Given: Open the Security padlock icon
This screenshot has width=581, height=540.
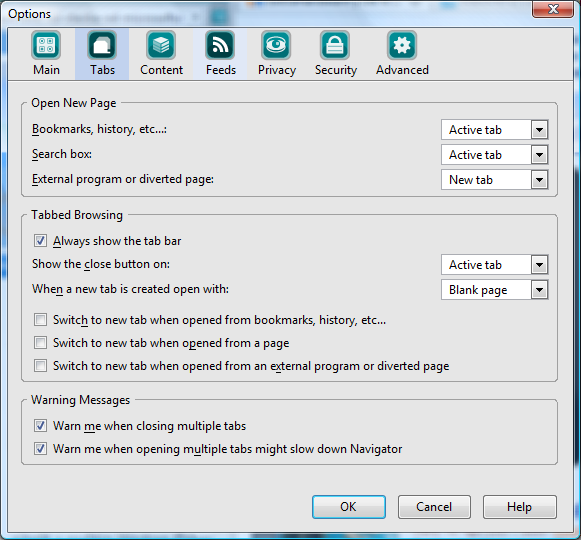Looking at the screenshot, I should pos(335,46).
